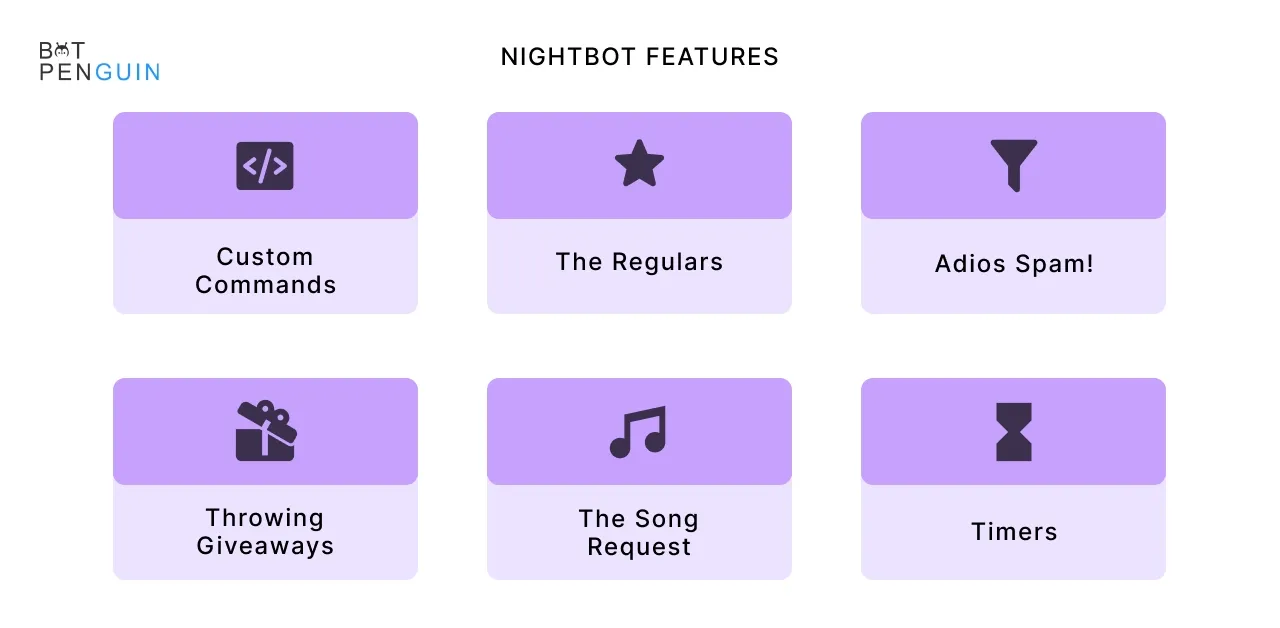Click the purple header of The Regulars card
The height and width of the screenshot is (628, 1280).
tap(639, 165)
